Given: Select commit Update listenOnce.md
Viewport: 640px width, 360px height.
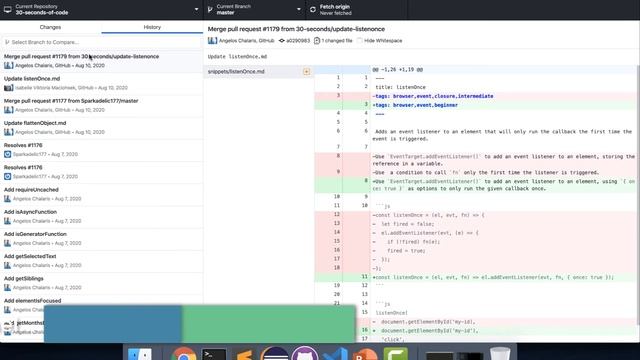Looking at the screenshot, I should [101, 83].
